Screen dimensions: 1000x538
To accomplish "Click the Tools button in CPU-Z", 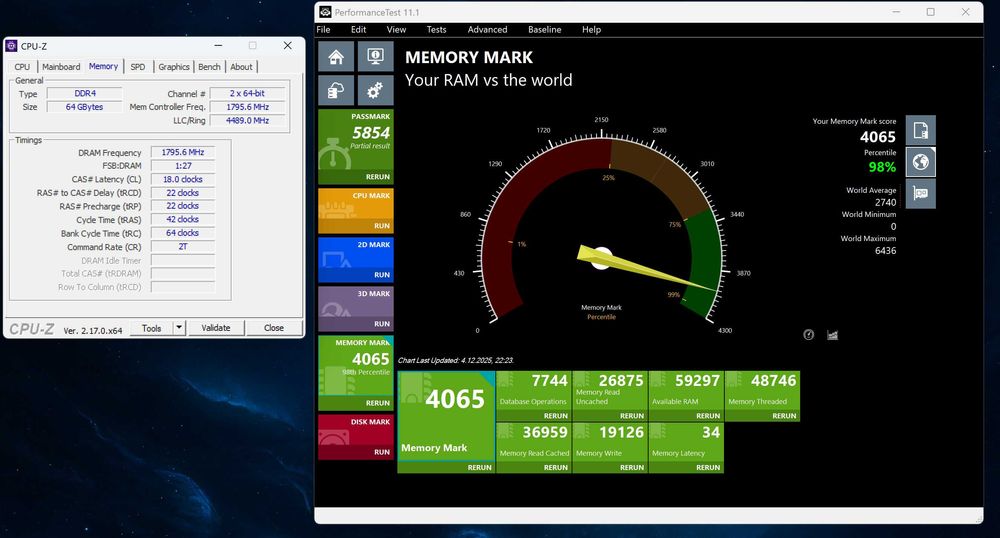I will 151,328.
